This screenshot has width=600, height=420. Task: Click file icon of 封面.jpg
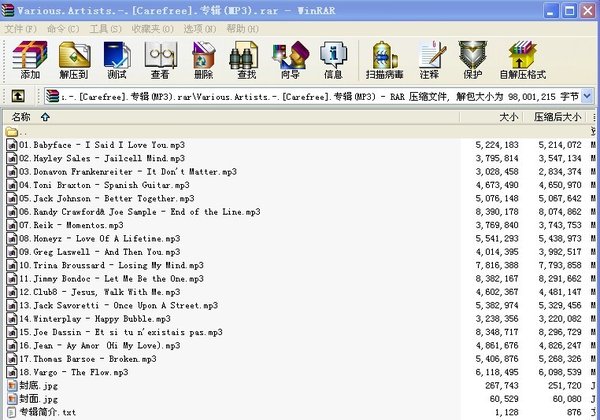12,399
